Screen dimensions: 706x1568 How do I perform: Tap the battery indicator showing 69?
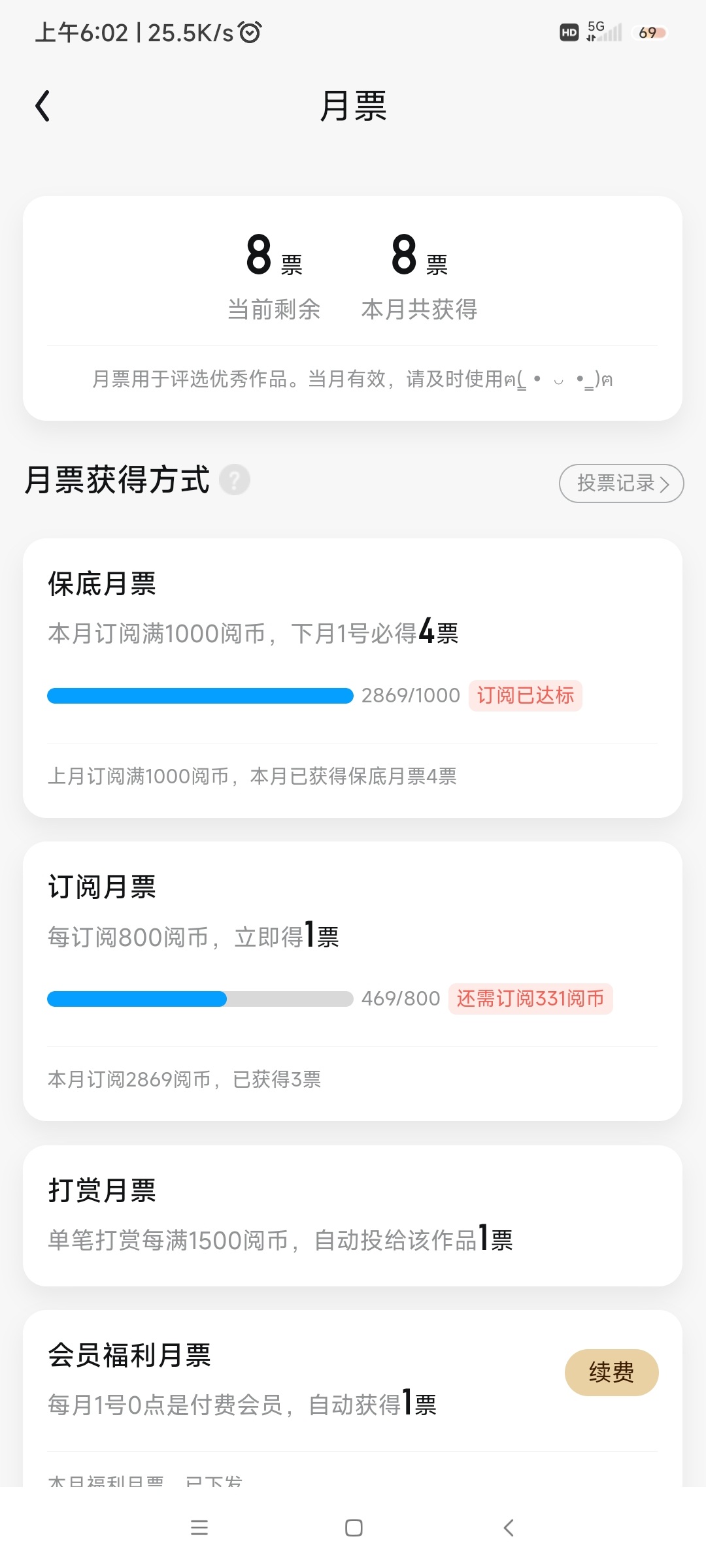650,33
